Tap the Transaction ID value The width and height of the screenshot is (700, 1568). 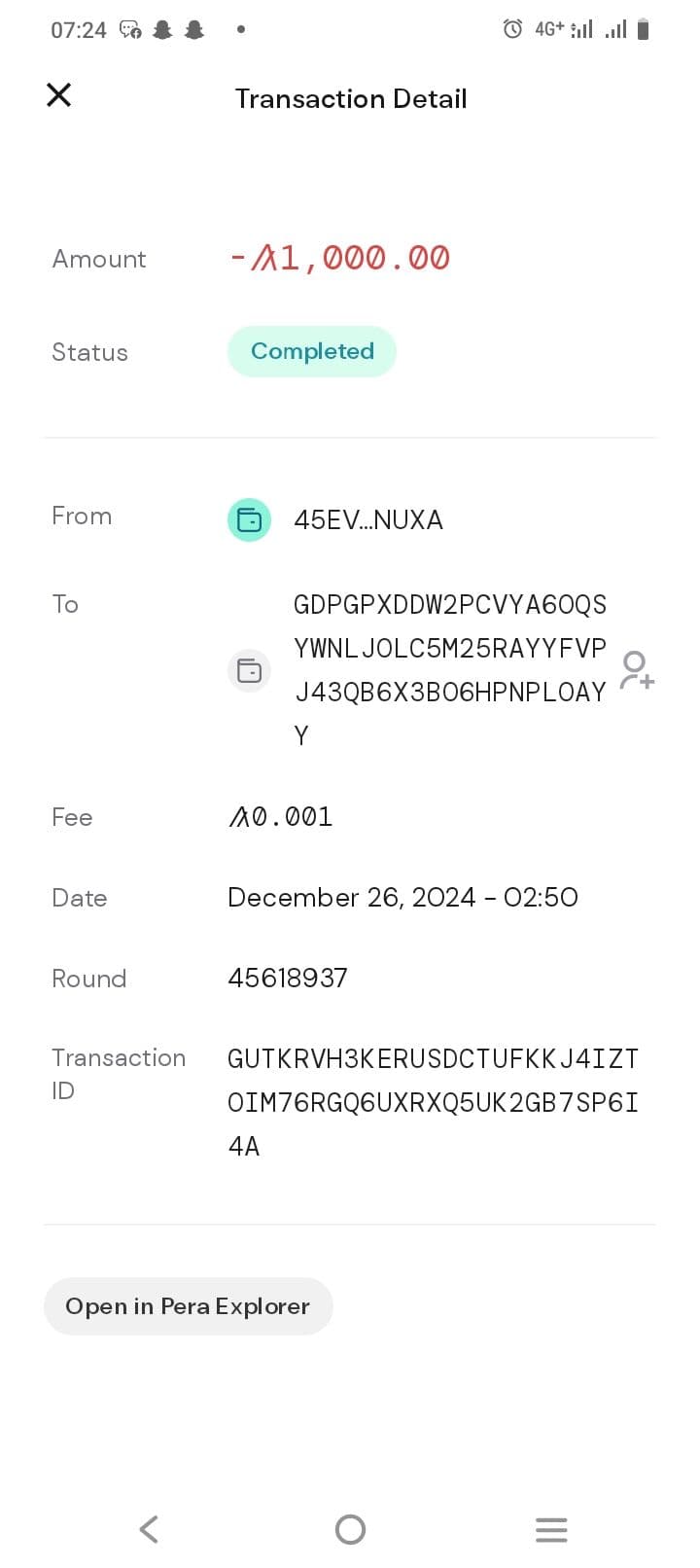coord(433,1102)
